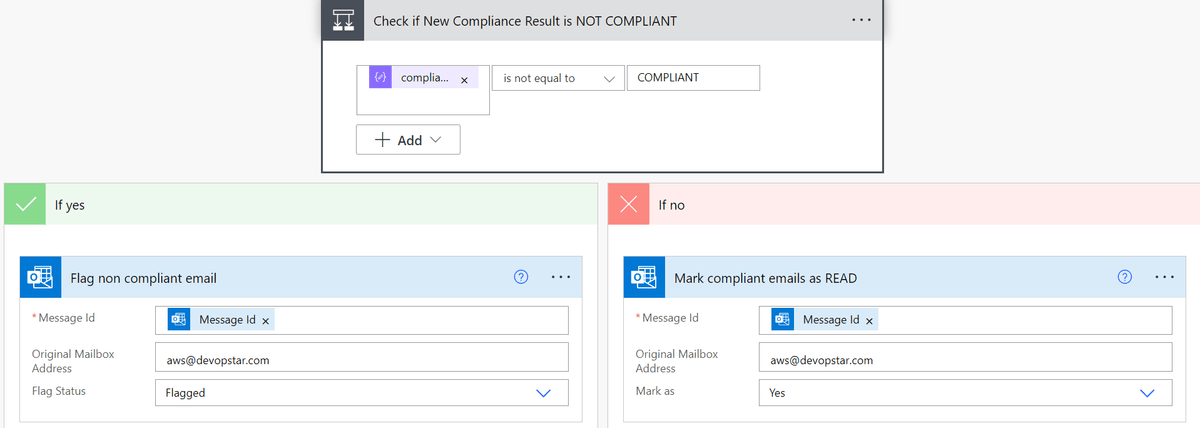Open the 'is not equal to' operator dropdown
This screenshot has height=428, width=1200.
point(556,78)
